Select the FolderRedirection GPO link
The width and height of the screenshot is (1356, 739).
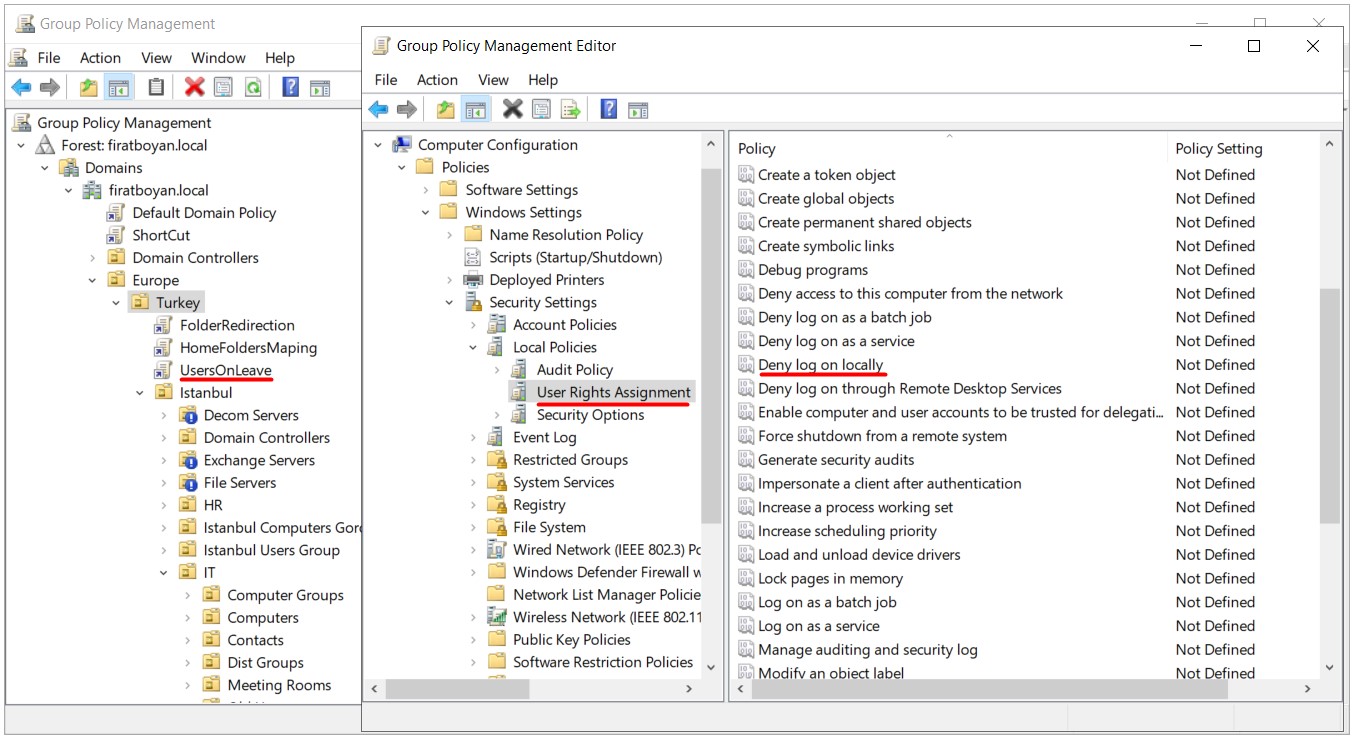point(237,325)
